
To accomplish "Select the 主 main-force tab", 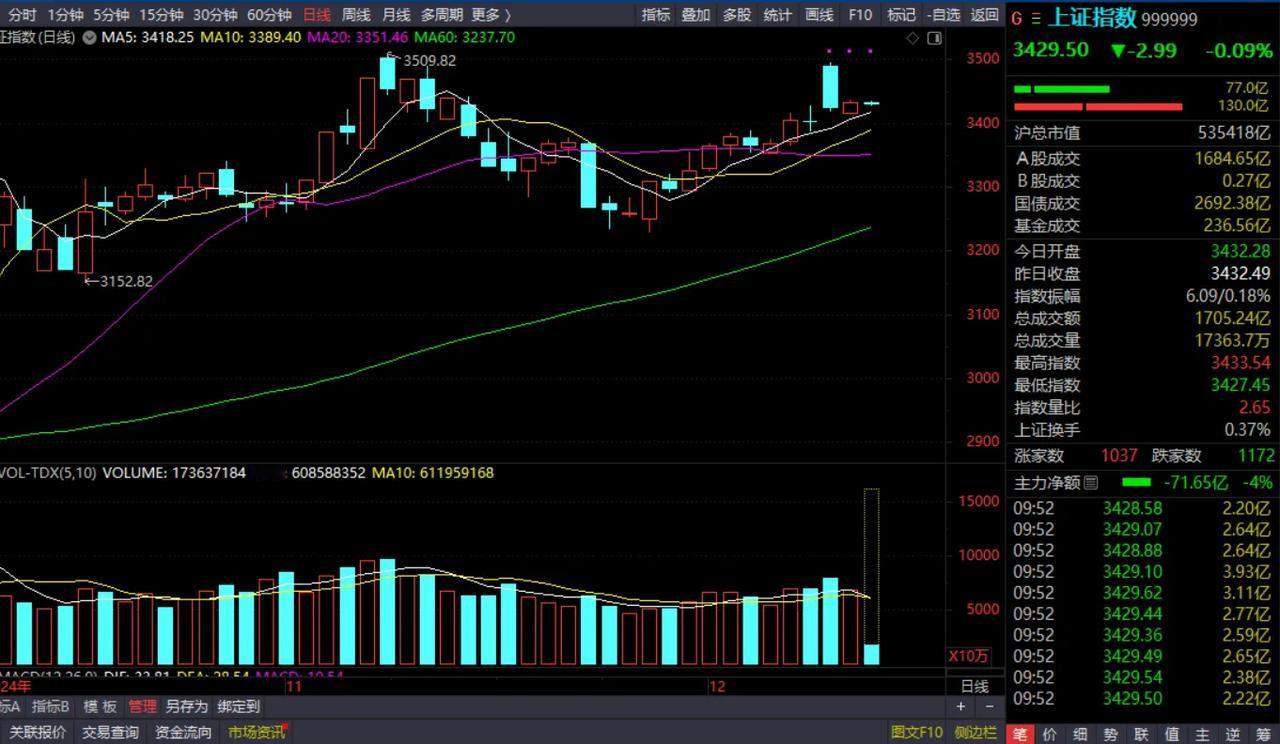I will point(1203,734).
